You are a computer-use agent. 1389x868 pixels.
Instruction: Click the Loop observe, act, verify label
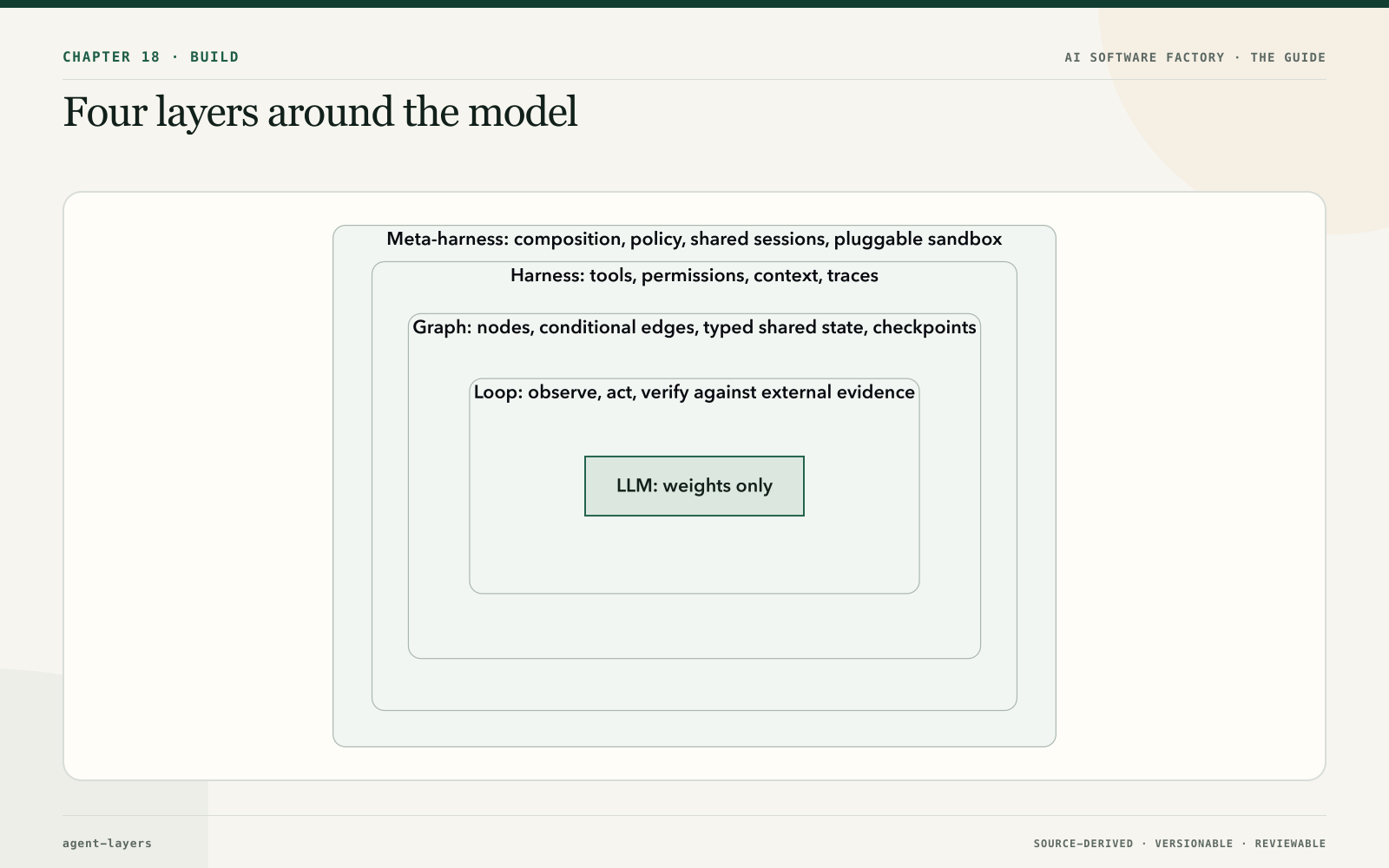click(694, 392)
